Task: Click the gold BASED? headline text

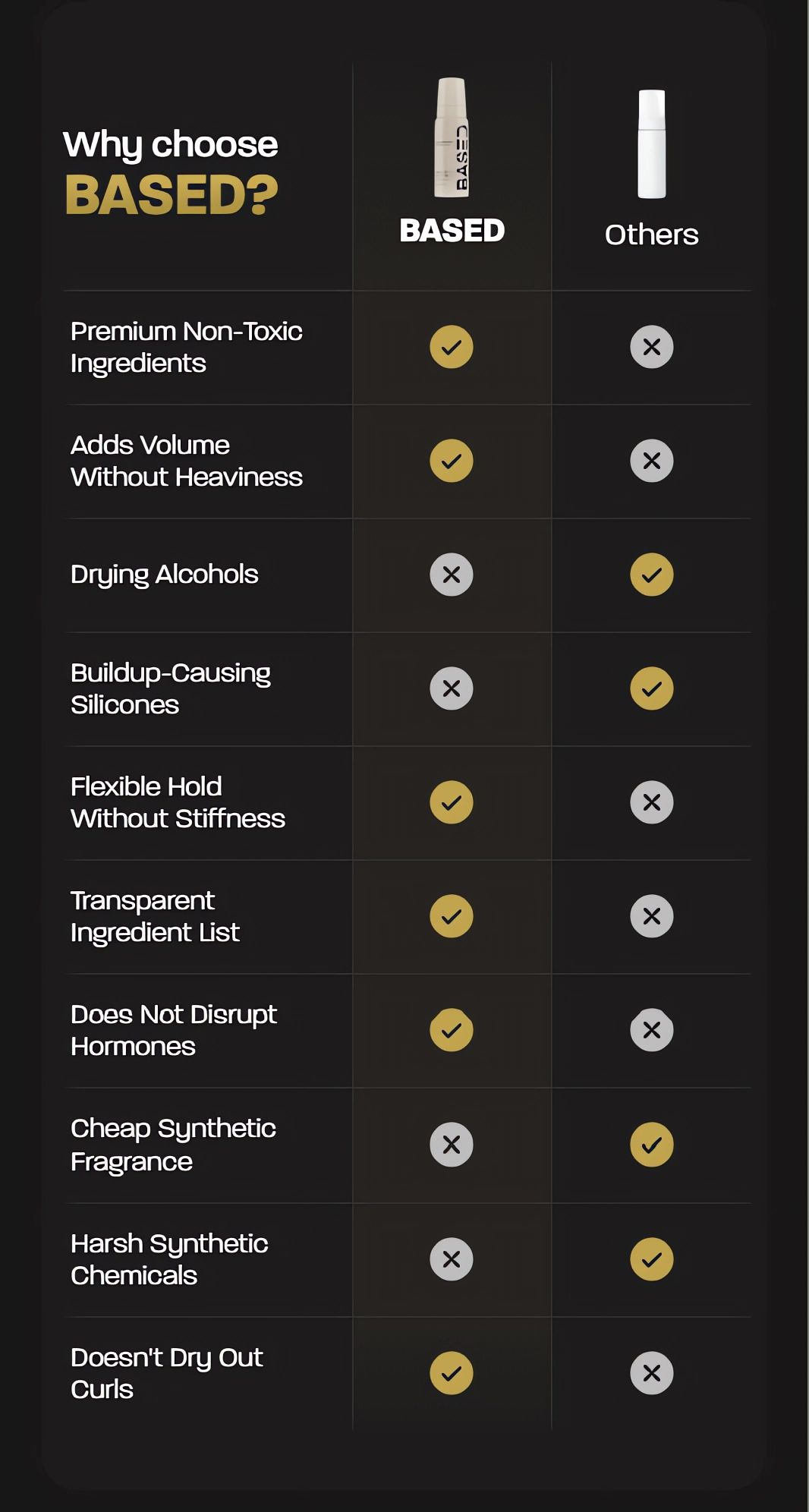Action: coord(172,195)
